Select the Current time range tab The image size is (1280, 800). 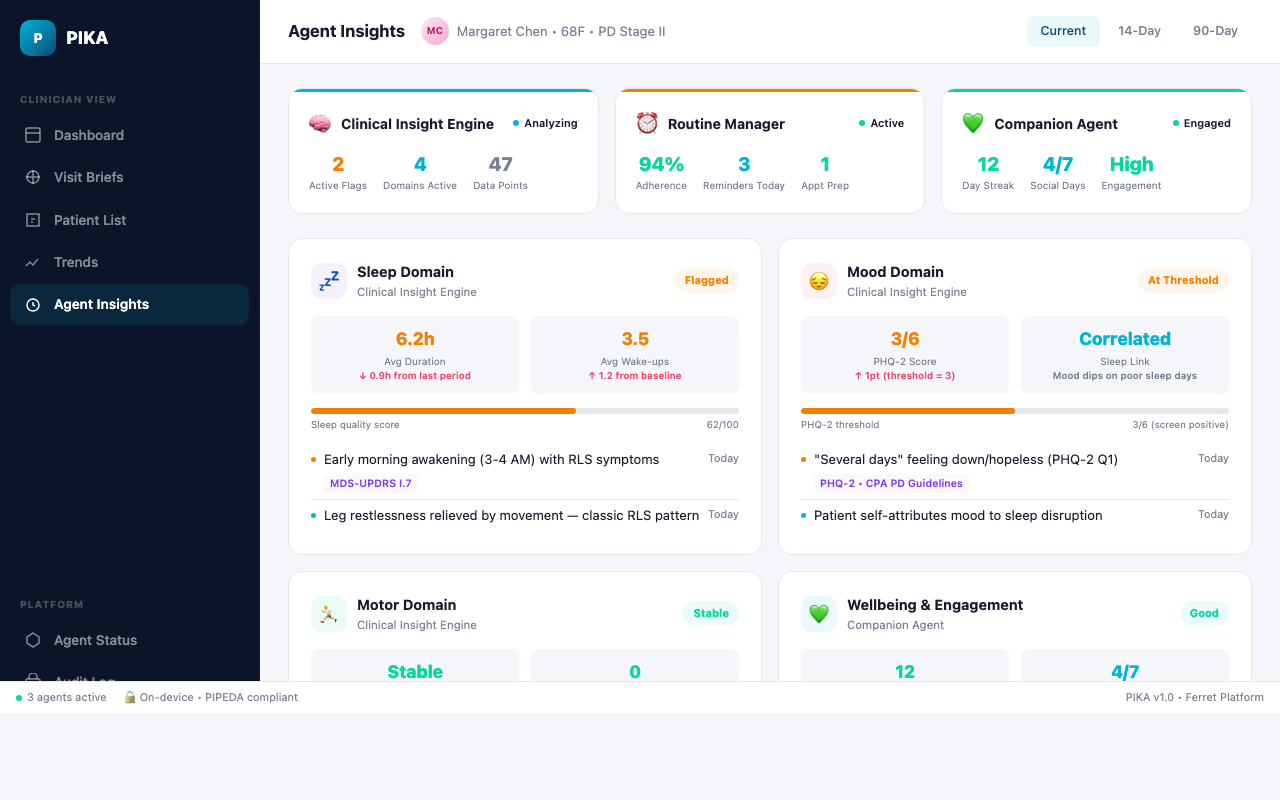pyautogui.click(x=1063, y=31)
